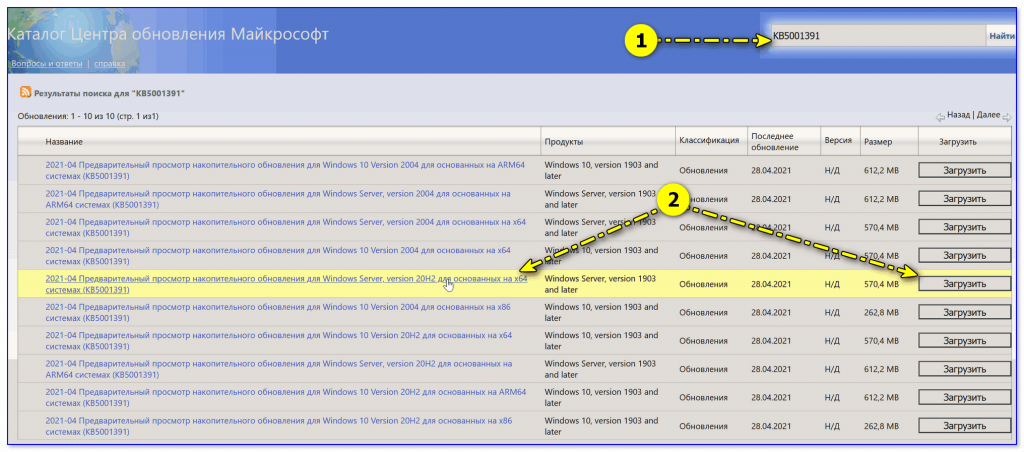Viewport: 1024px width, 452px height.
Task: Open Windows 10 Version 20H2 x64 update link
Action: pos(278,335)
